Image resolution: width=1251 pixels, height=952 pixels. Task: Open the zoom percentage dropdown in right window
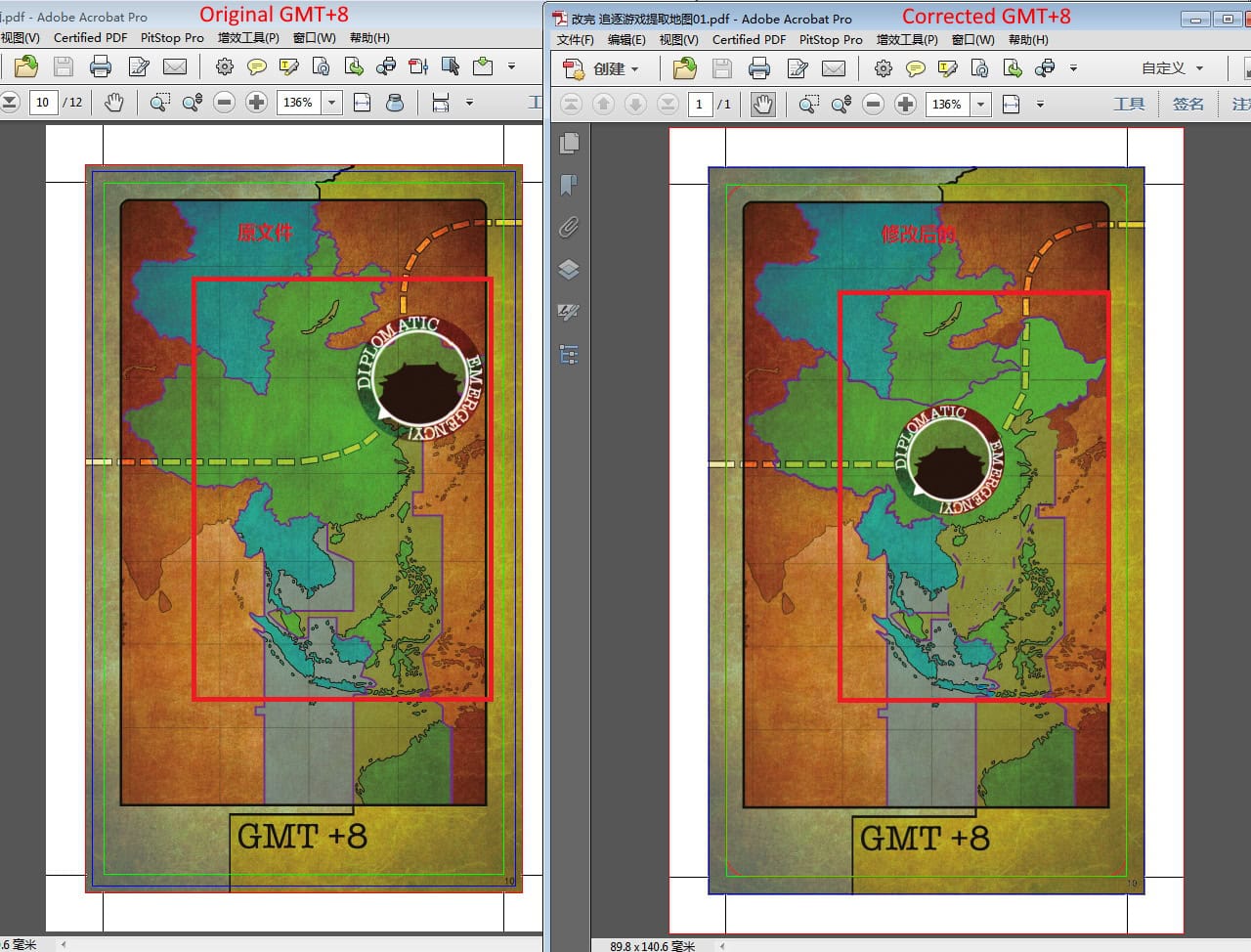[981, 104]
